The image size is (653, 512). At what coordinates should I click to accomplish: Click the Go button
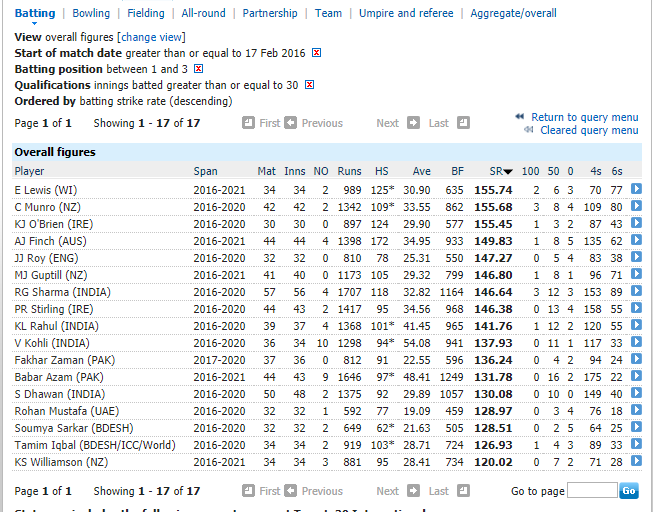[628, 491]
